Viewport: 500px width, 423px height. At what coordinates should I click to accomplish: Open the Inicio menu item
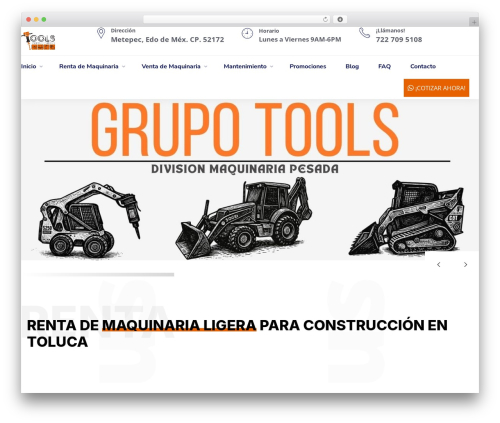click(29, 66)
